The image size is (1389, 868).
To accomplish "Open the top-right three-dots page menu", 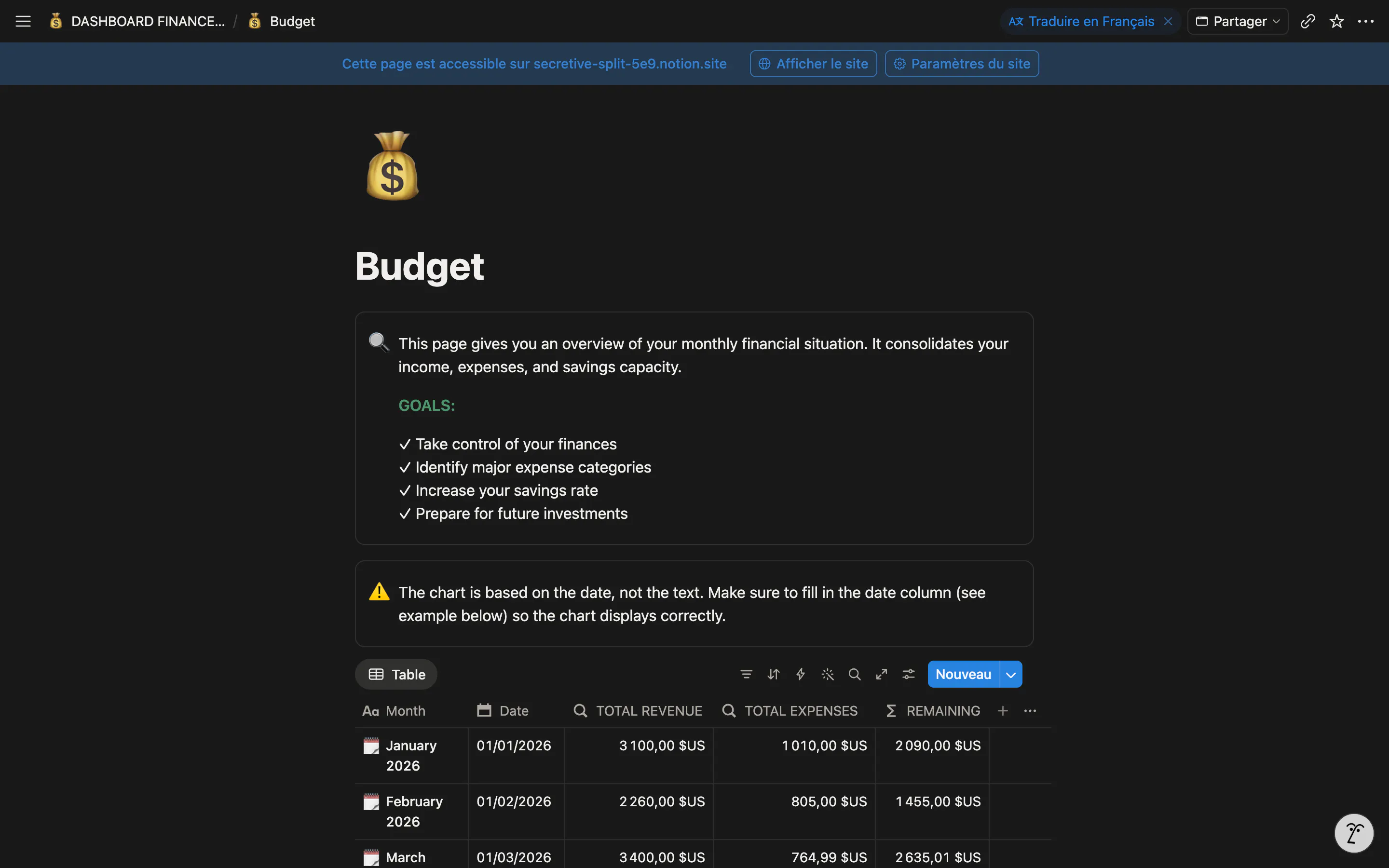I will click(1365, 21).
